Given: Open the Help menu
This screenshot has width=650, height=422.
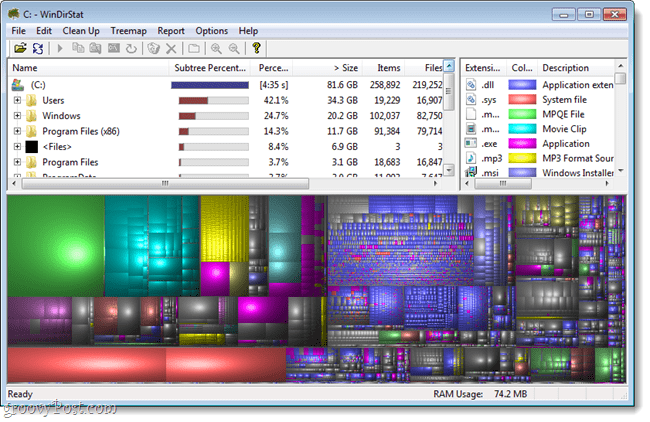Looking at the screenshot, I should pos(248,31).
